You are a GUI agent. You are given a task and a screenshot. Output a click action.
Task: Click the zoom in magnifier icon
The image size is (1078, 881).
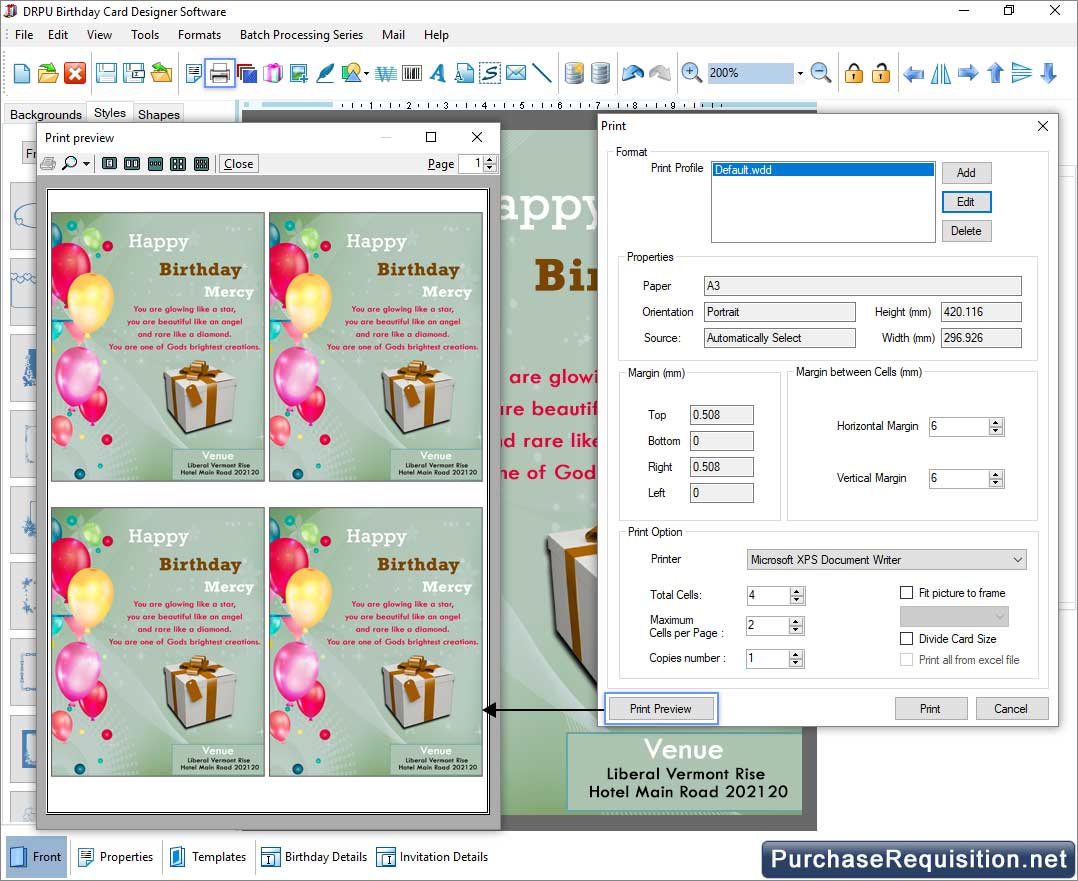coord(691,73)
